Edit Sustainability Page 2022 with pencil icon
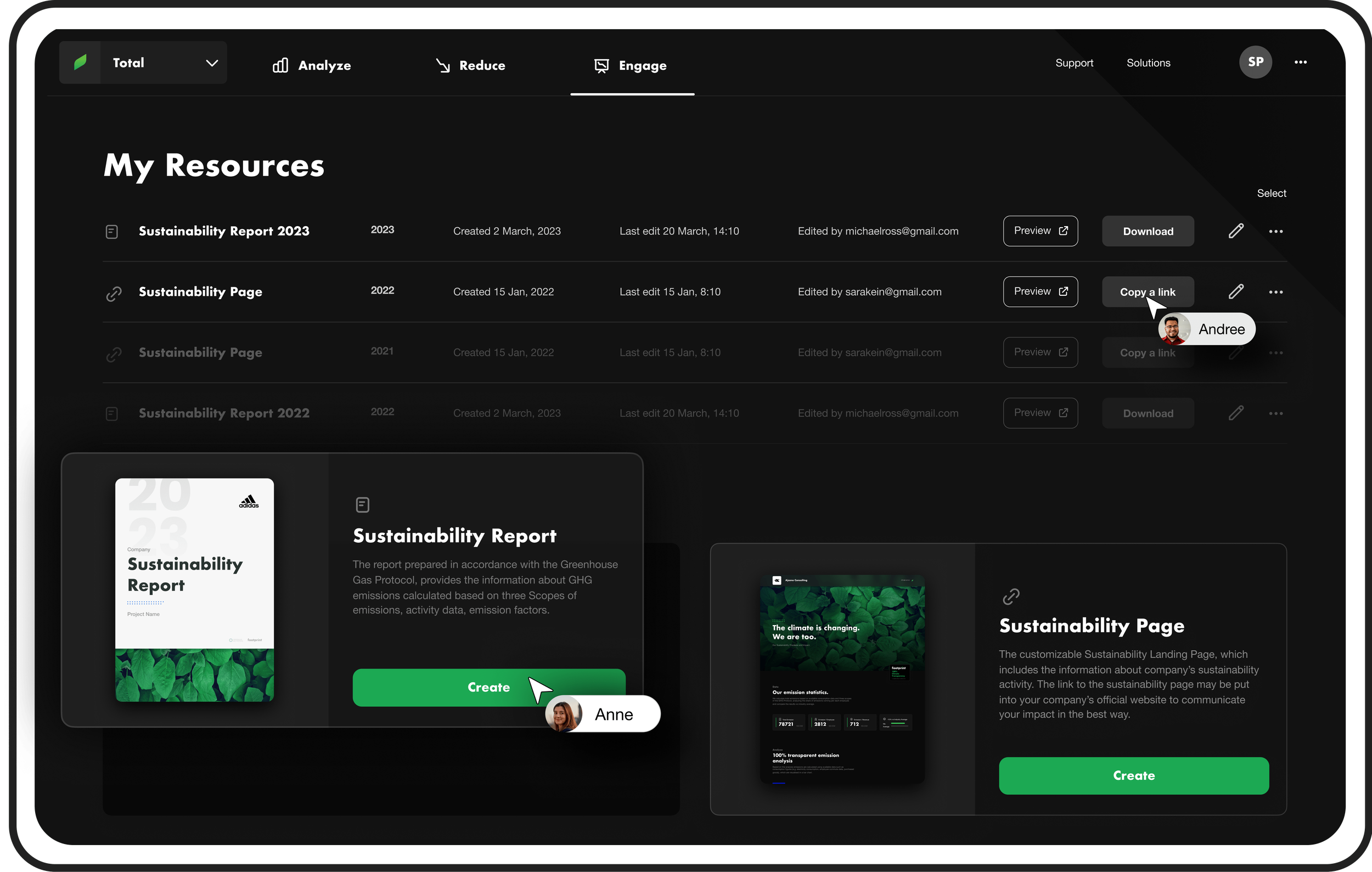 tap(1236, 291)
